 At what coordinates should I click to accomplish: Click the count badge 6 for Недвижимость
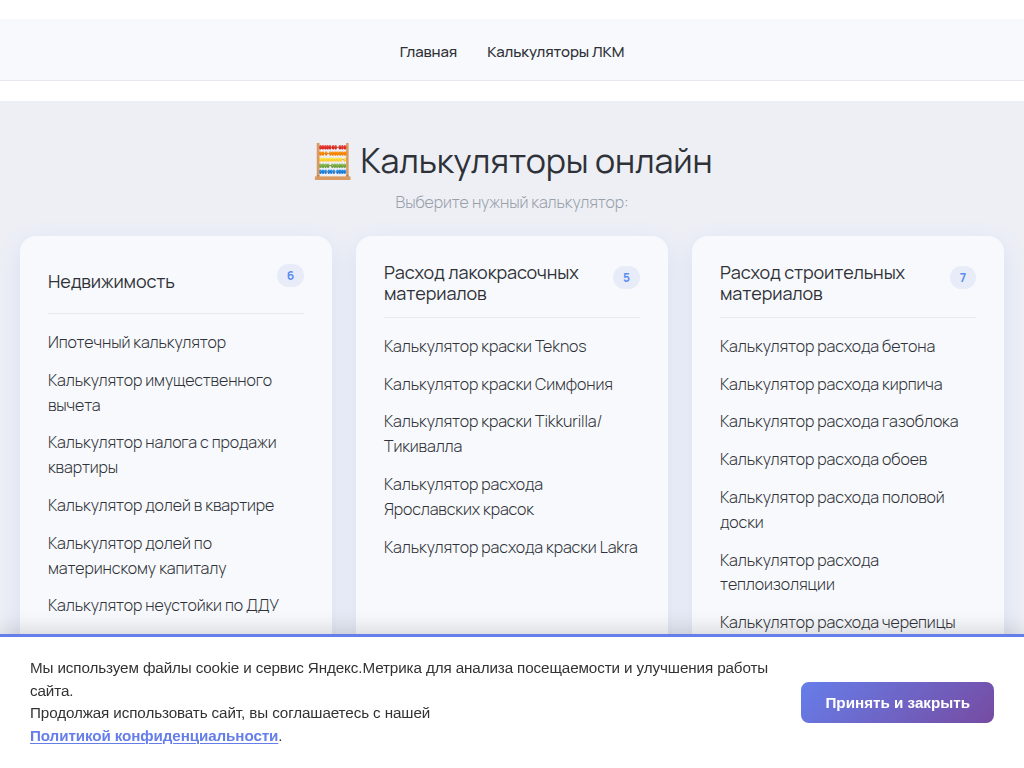(290, 276)
